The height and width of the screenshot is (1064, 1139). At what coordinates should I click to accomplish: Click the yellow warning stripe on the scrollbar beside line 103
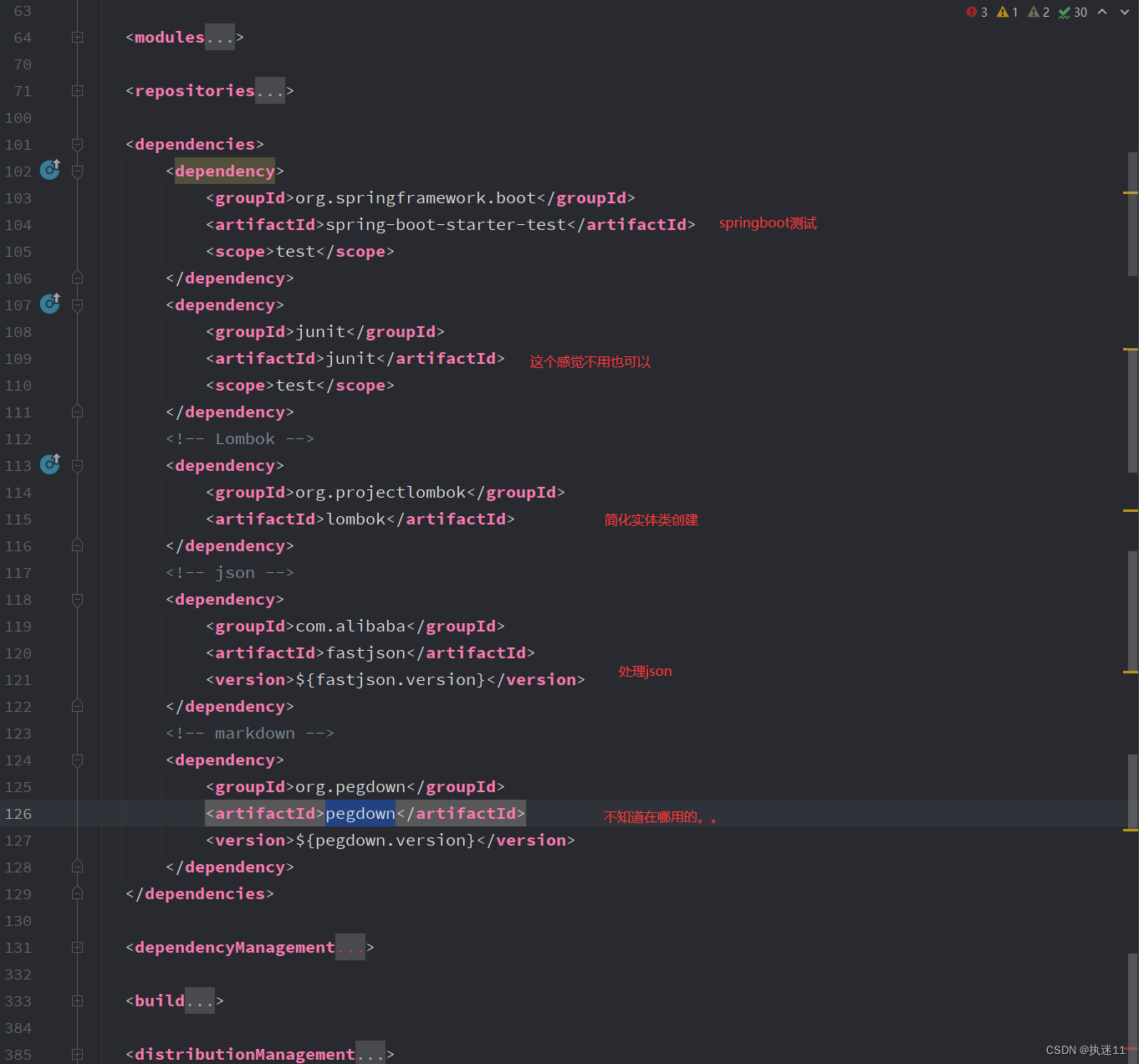(1131, 192)
